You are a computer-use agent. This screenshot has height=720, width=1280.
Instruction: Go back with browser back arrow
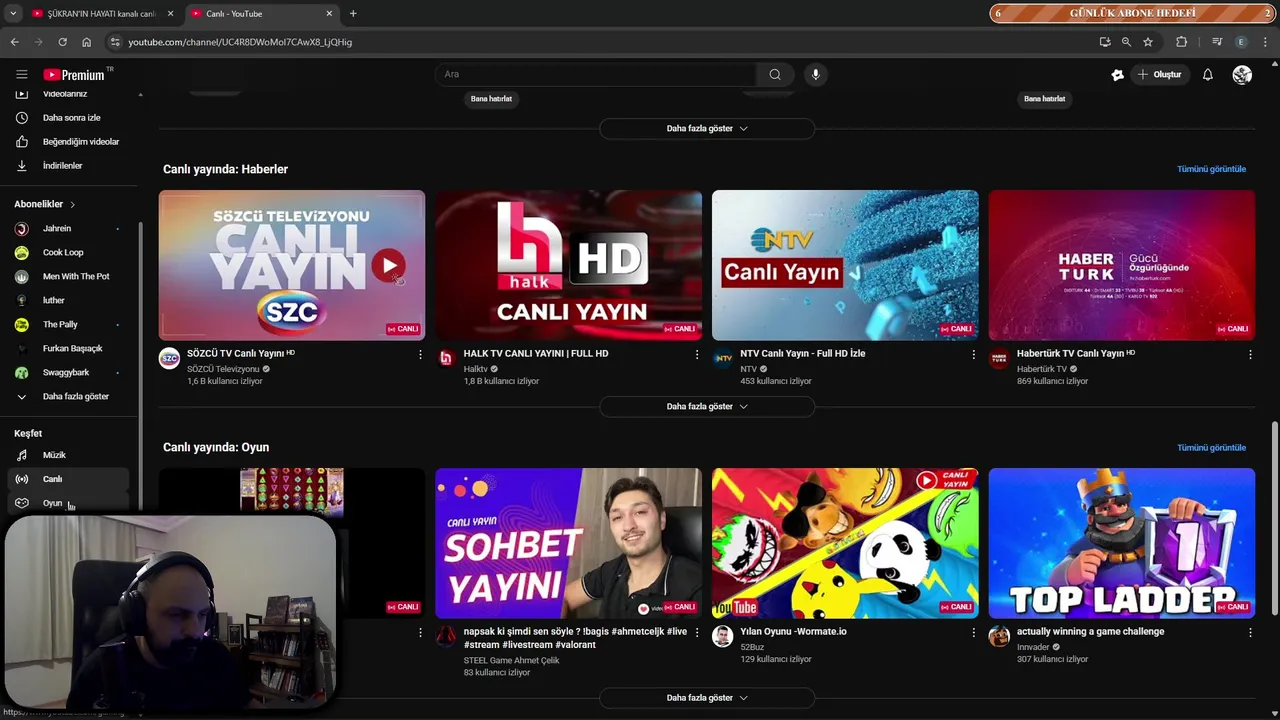tap(14, 42)
